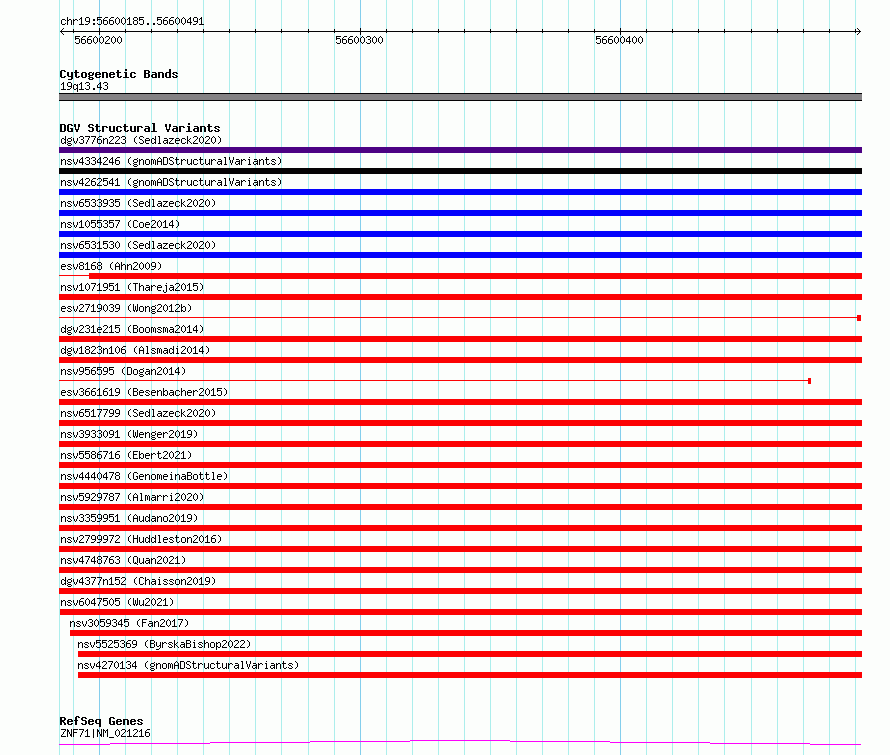Click nsv5586716 (Ebert2021) label

click(x=126, y=455)
